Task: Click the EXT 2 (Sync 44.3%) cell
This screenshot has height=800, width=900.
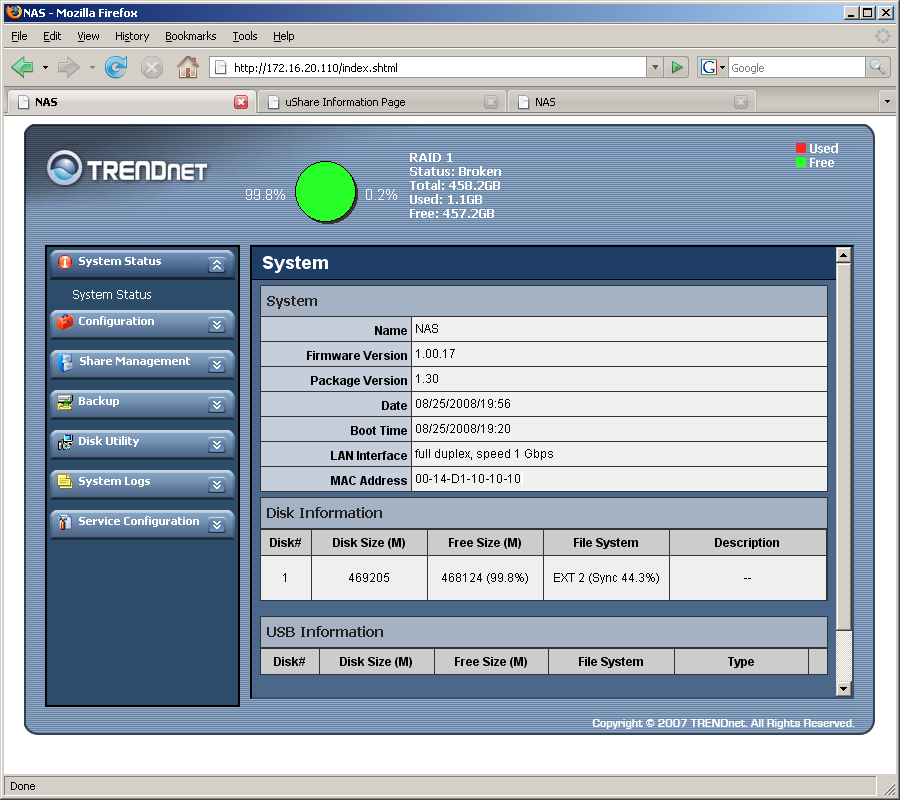Action: pyautogui.click(x=606, y=578)
